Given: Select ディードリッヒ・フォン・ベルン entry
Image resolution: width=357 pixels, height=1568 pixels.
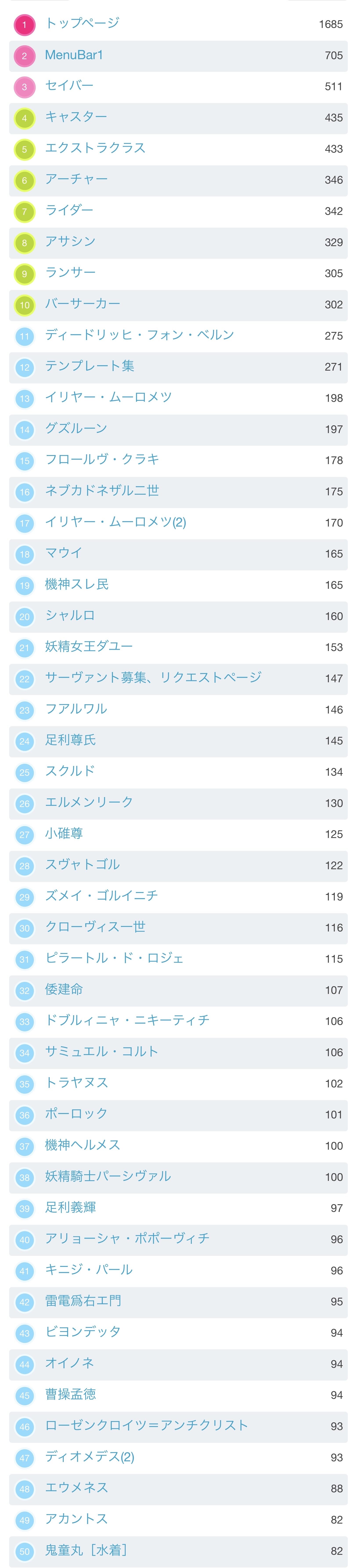Looking at the screenshot, I should (x=139, y=335).
